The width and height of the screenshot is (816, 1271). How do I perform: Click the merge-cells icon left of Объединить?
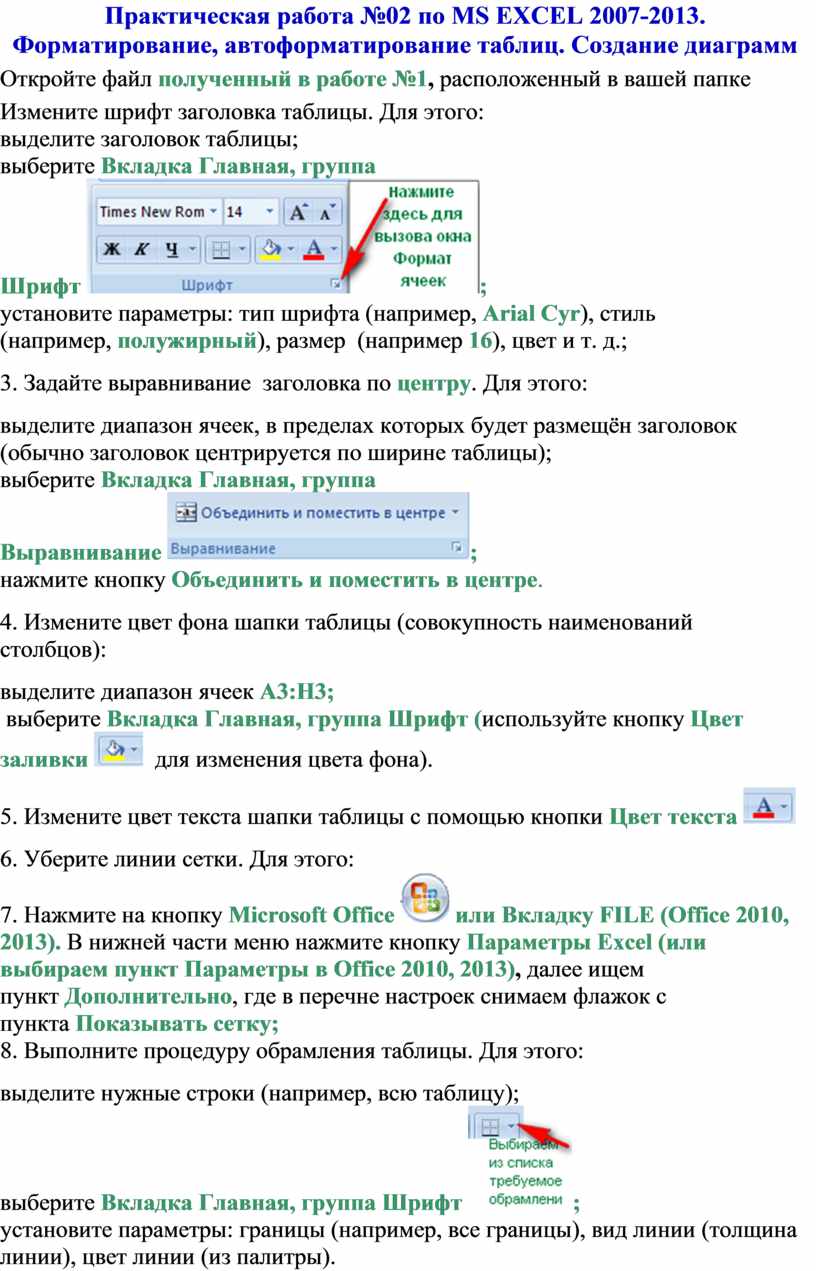pos(186,512)
